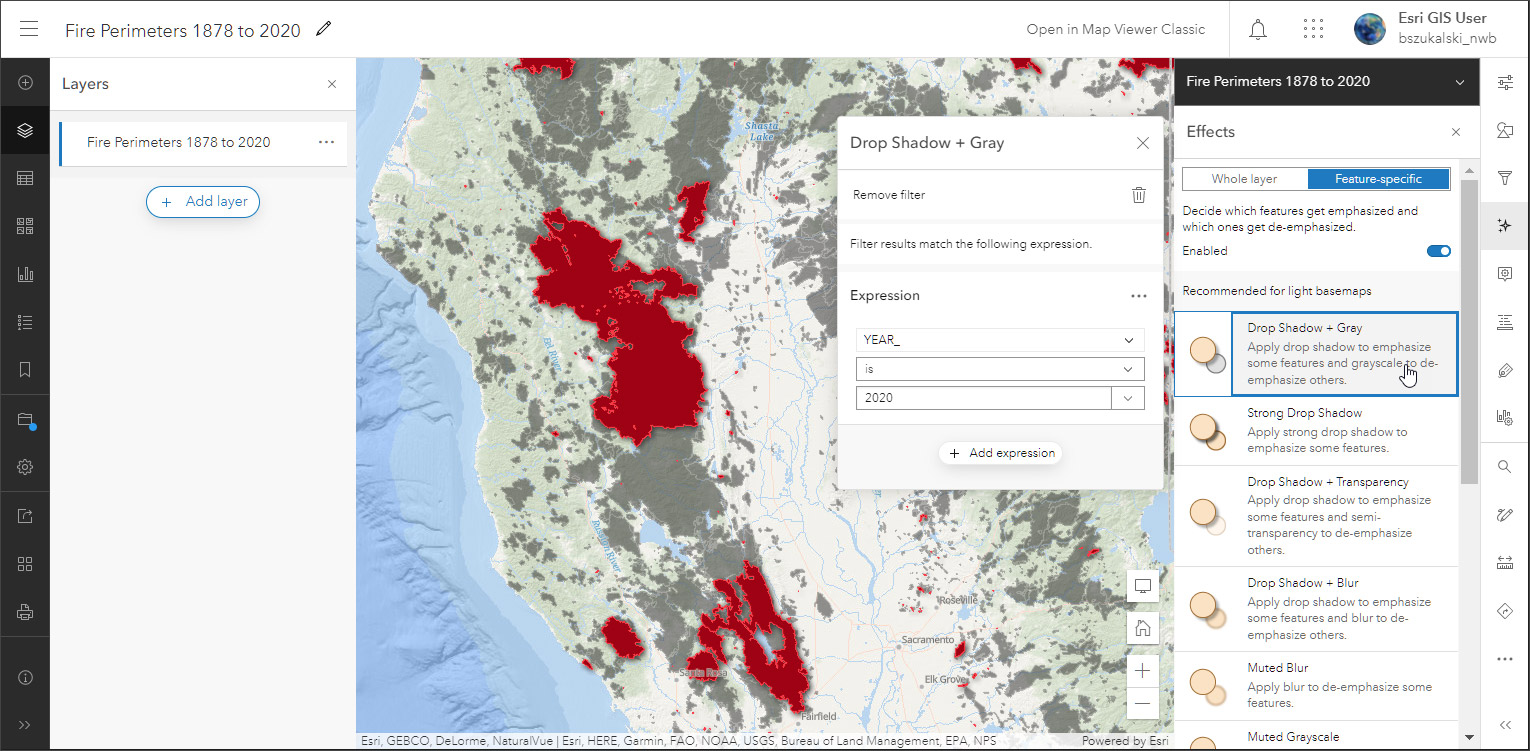The width and height of the screenshot is (1530, 751).
Task: Click Open in Map Viewer Classic
Action: [1116, 29]
